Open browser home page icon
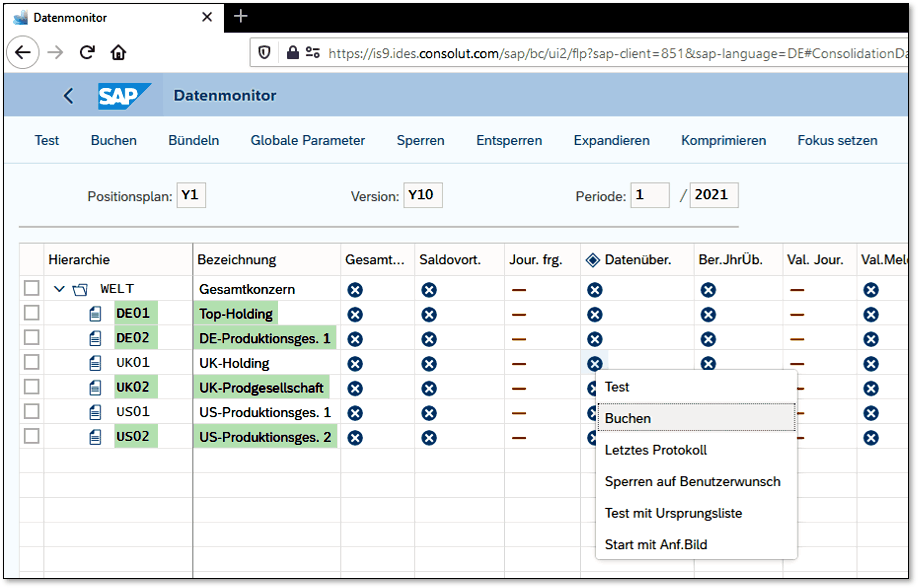 (x=118, y=52)
